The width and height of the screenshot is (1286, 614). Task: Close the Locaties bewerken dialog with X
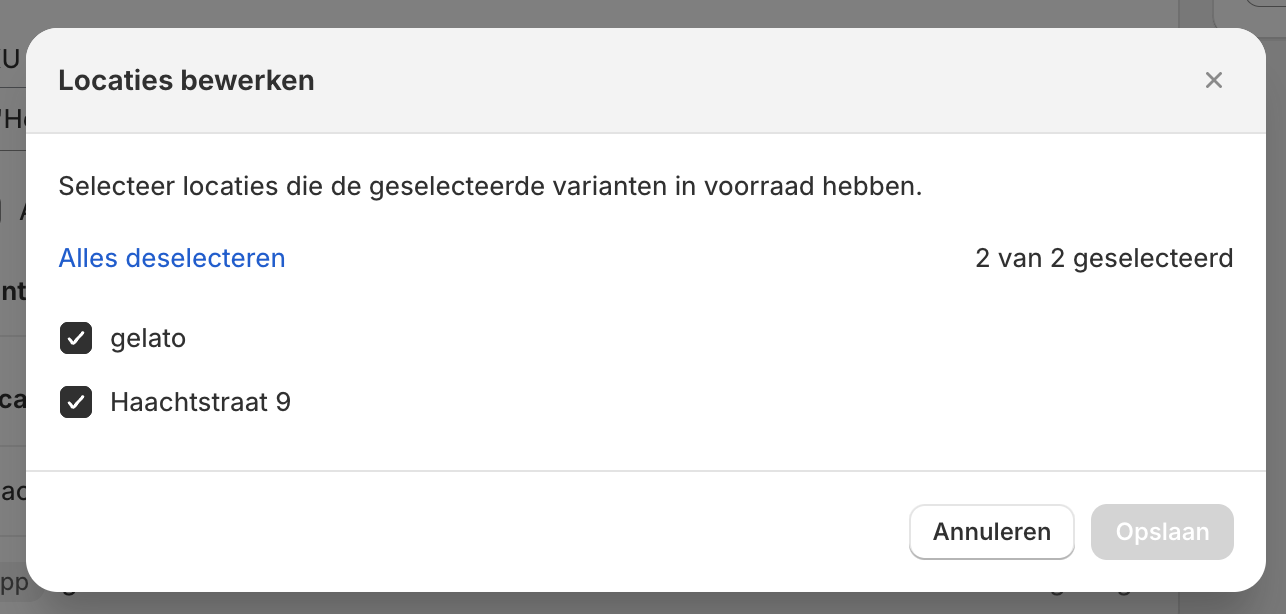(1214, 80)
